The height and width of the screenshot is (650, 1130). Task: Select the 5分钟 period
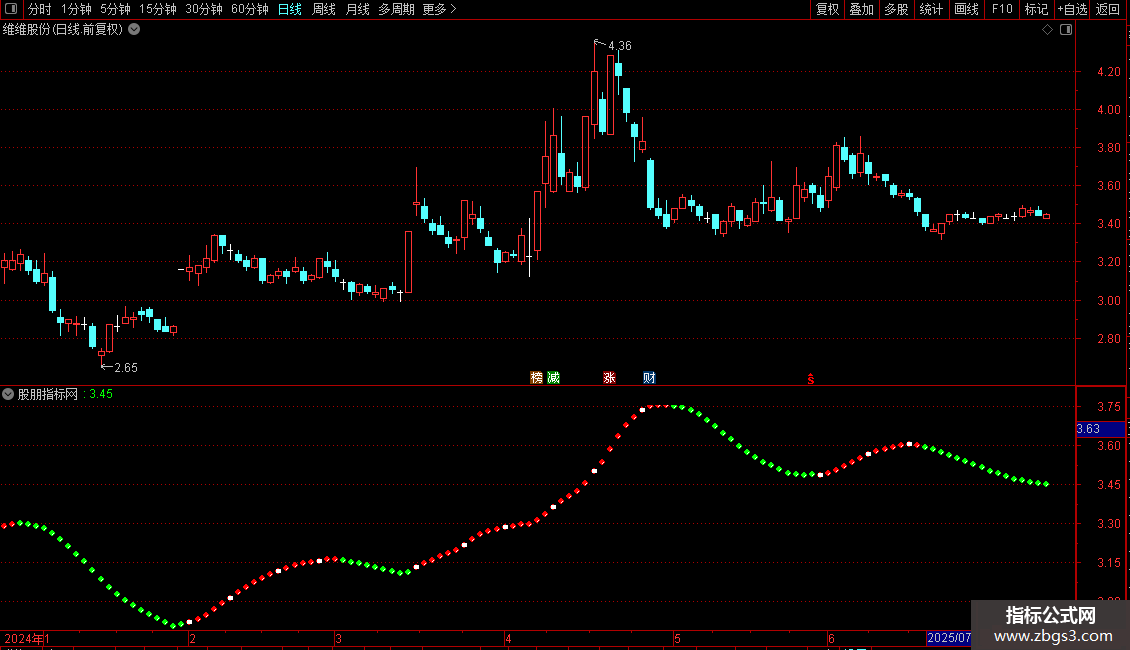point(115,9)
